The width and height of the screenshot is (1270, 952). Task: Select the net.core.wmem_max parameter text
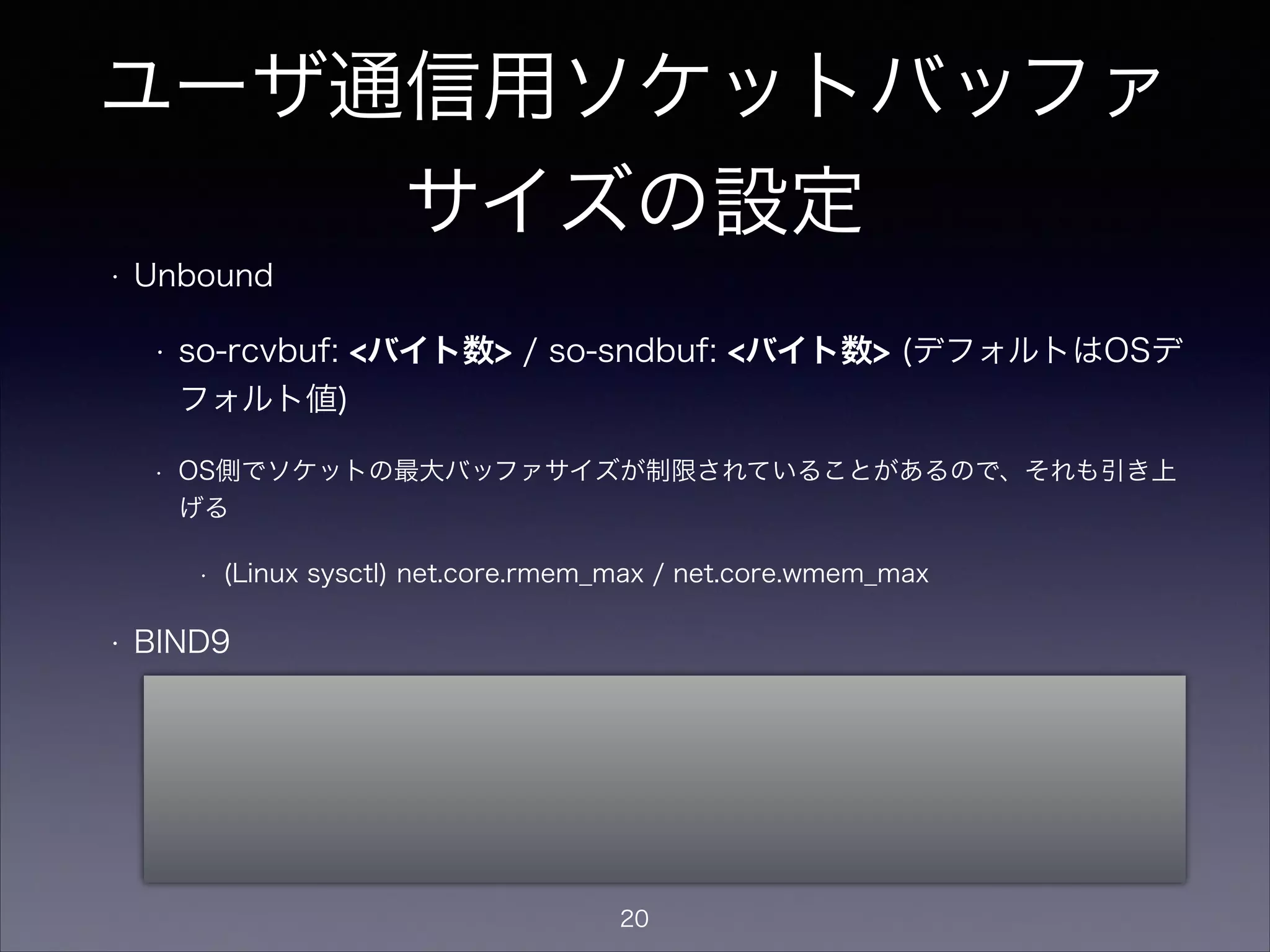point(801,574)
